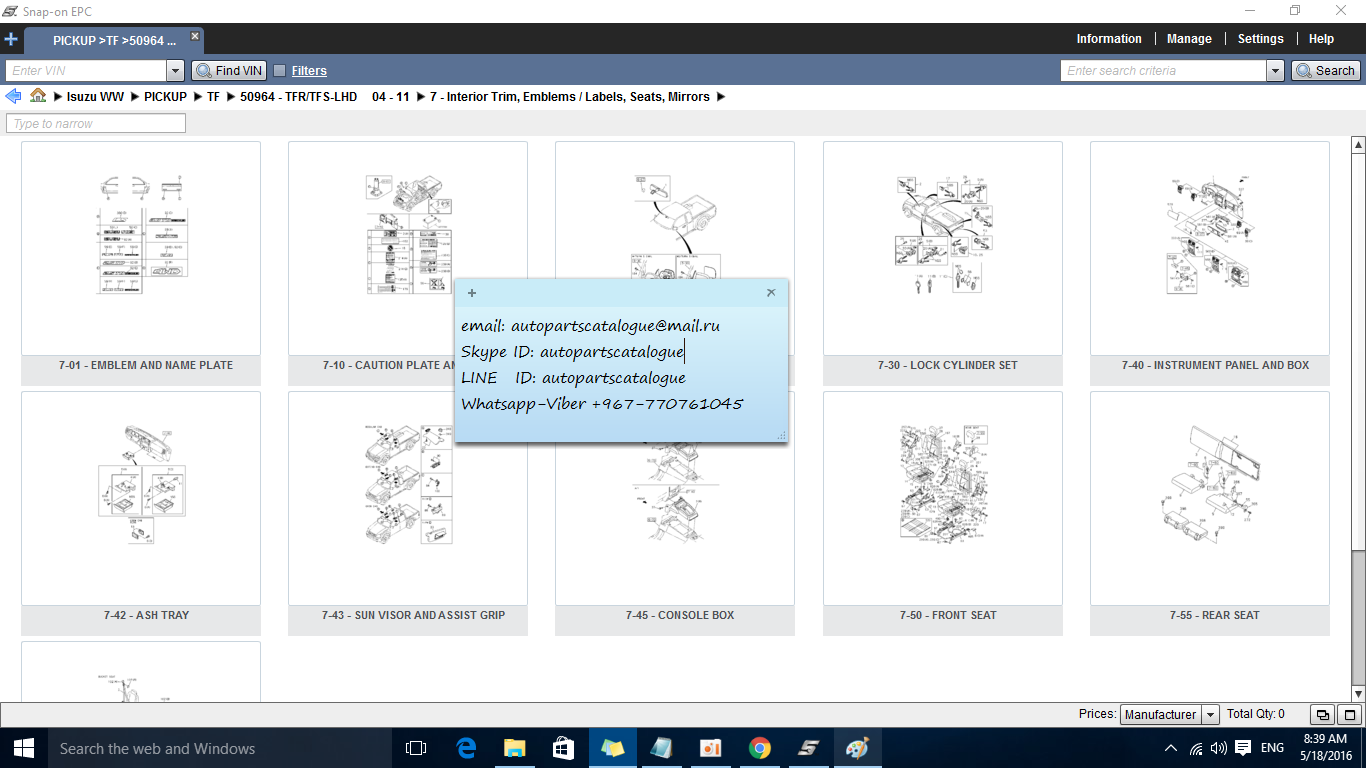Screen dimensions: 1366x768
Task: Navigate to TF breadcrumb
Action: (213, 97)
